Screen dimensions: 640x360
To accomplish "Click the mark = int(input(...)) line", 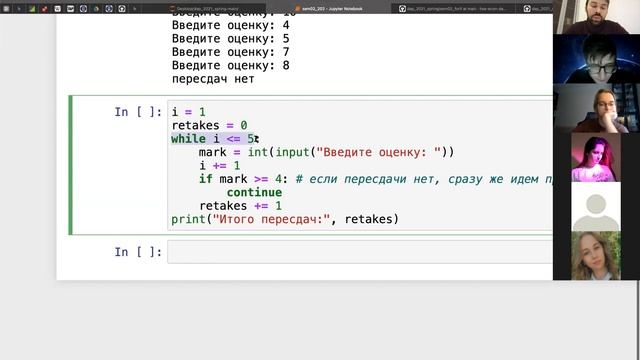I will click(x=326, y=152).
